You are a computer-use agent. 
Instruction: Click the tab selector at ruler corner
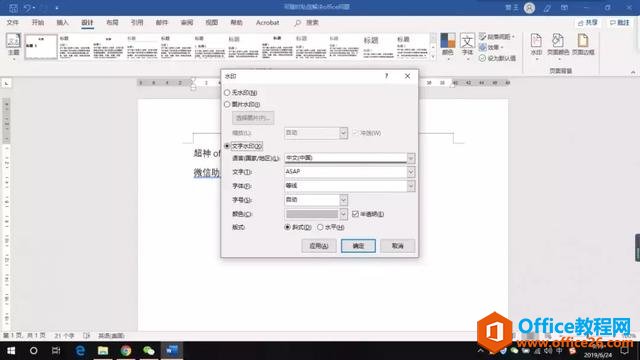[7, 83]
